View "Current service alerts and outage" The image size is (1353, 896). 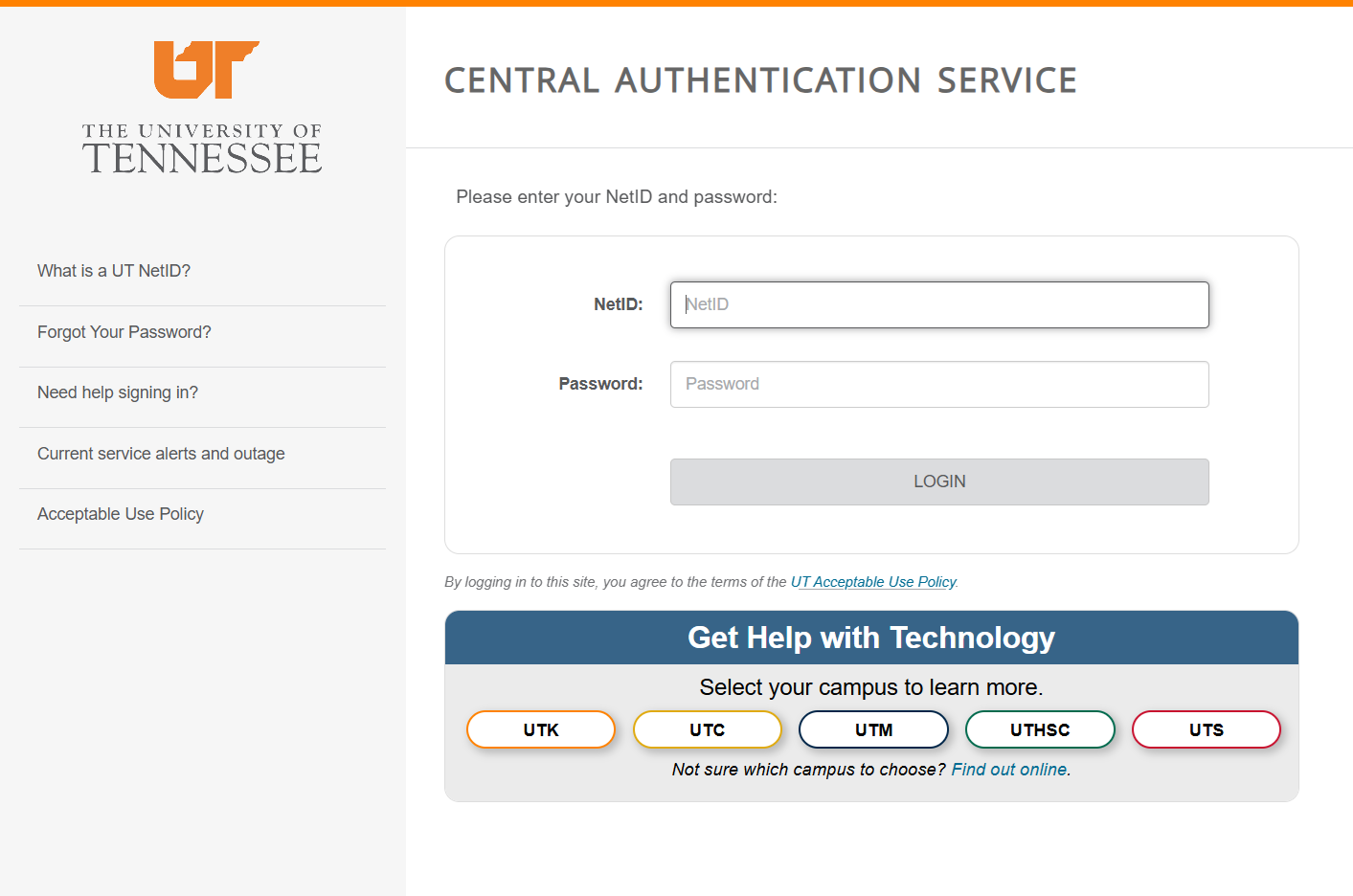(161, 454)
